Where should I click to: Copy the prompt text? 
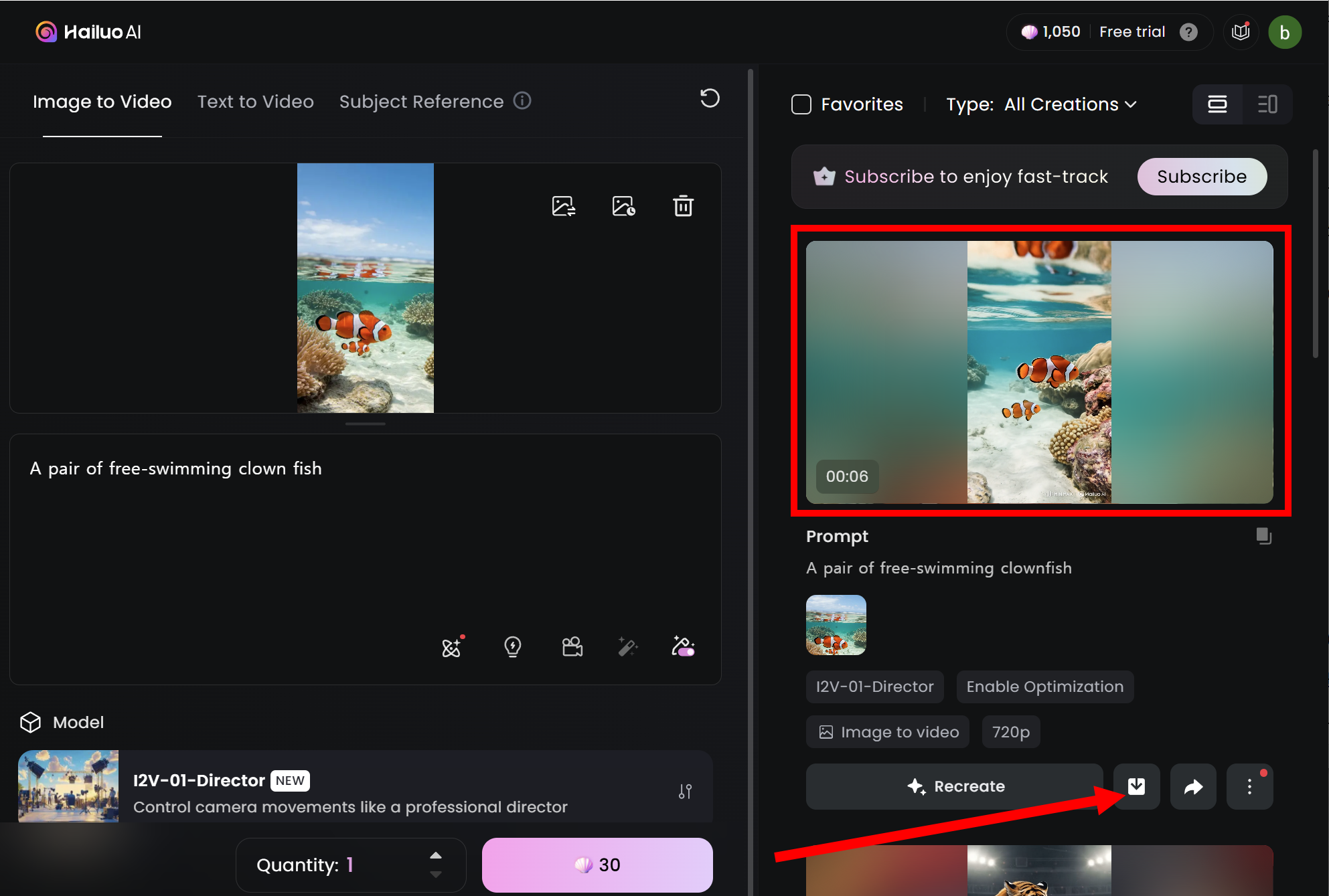coord(1263,536)
